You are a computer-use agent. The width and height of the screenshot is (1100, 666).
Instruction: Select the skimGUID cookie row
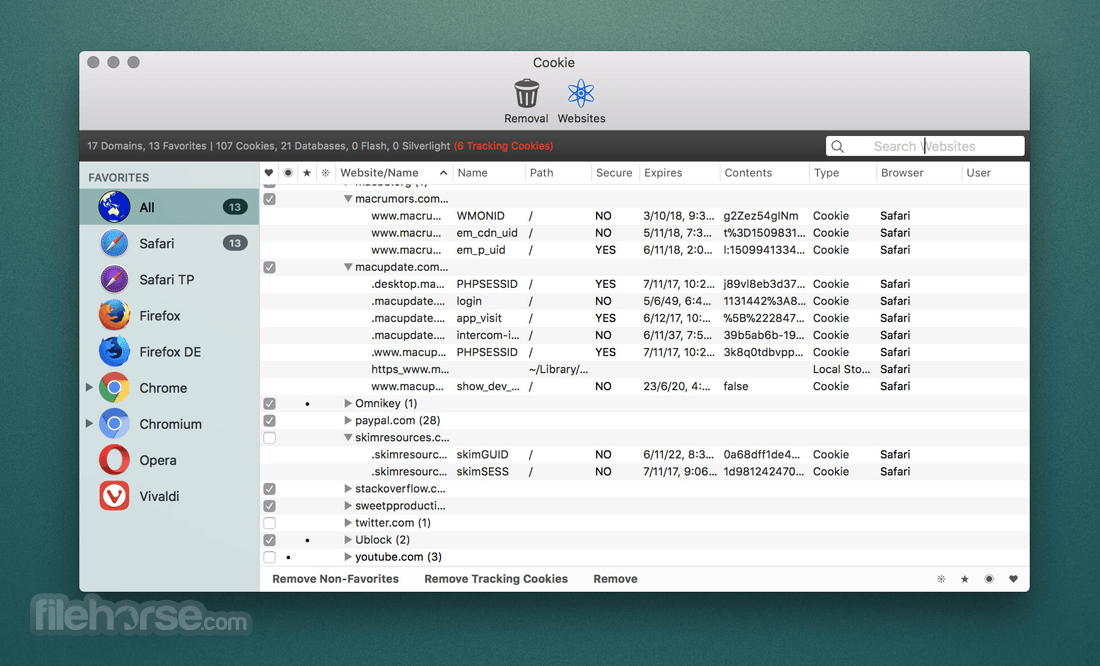[x=644, y=455]
